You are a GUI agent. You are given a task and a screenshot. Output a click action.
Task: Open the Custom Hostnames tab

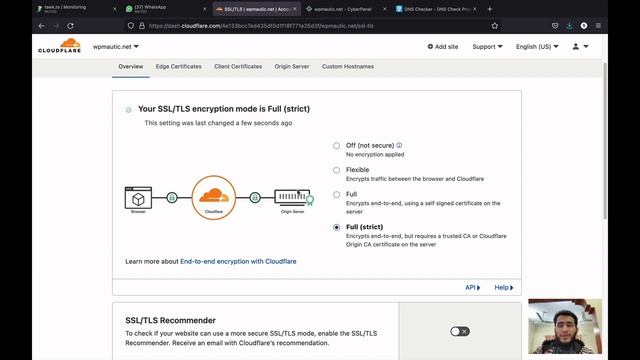348,67
